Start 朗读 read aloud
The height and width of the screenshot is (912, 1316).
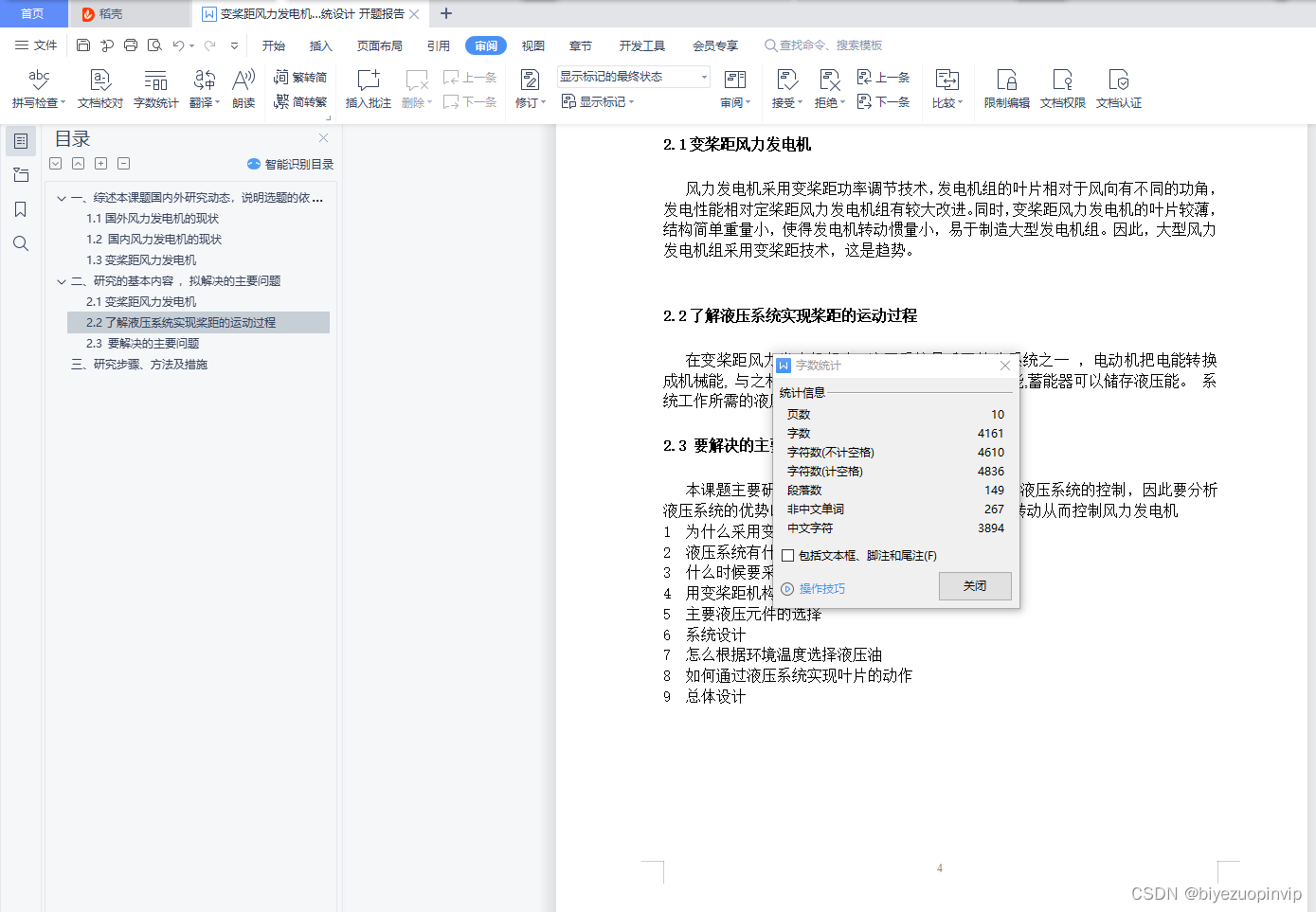click(243, 88)
